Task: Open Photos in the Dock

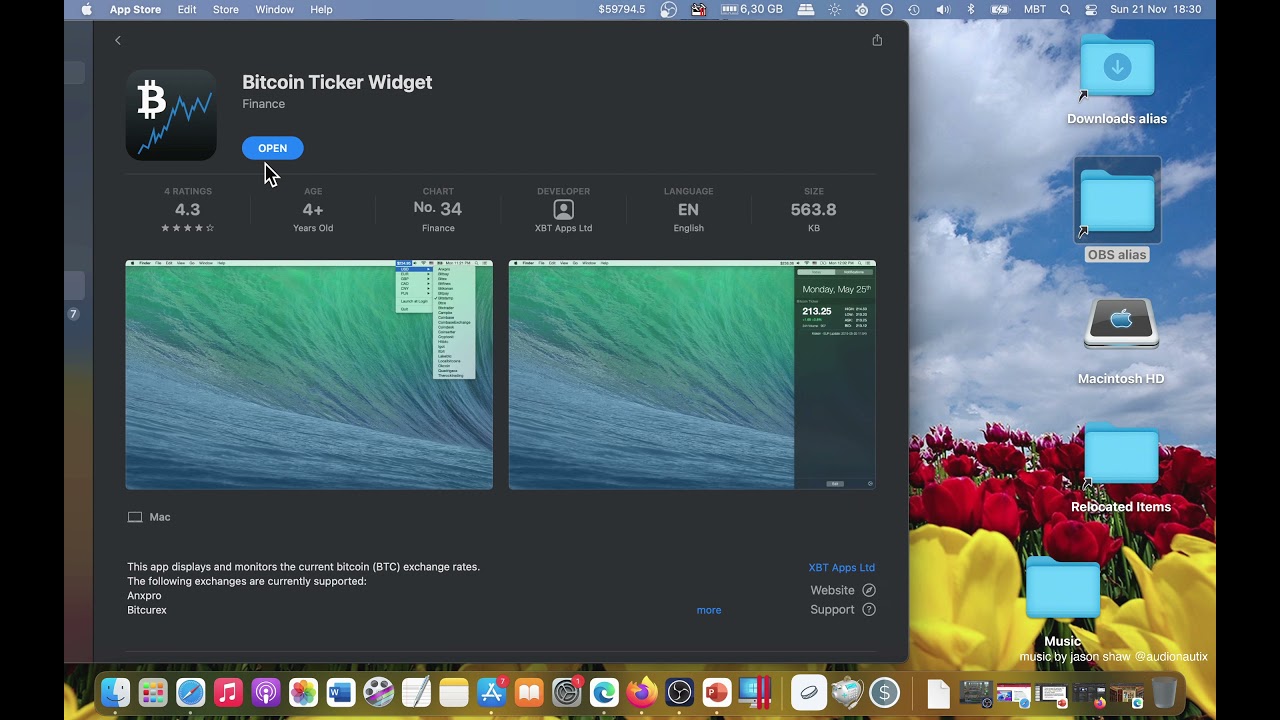Action: [303, 692]
